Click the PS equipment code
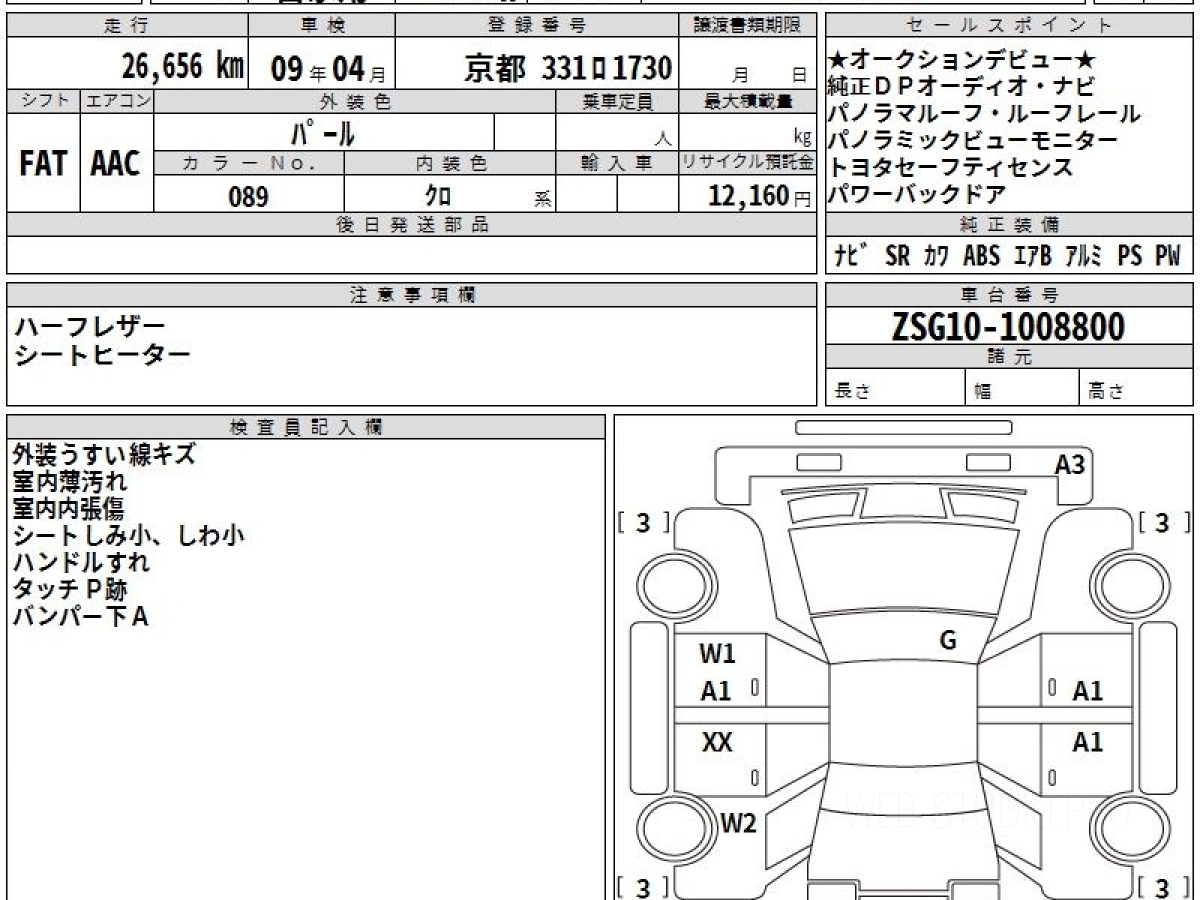The height and width of the screenshot is (900, 1200). (1130, 256)
